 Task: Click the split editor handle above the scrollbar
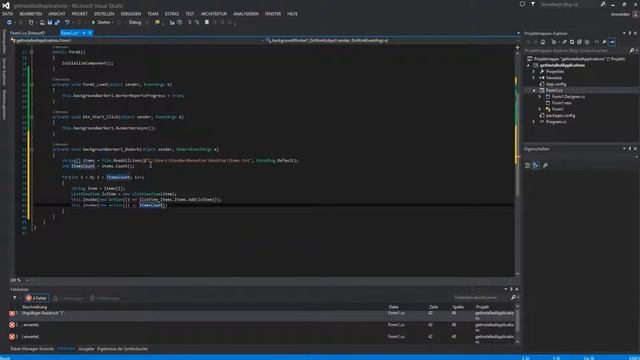point(517,47)
